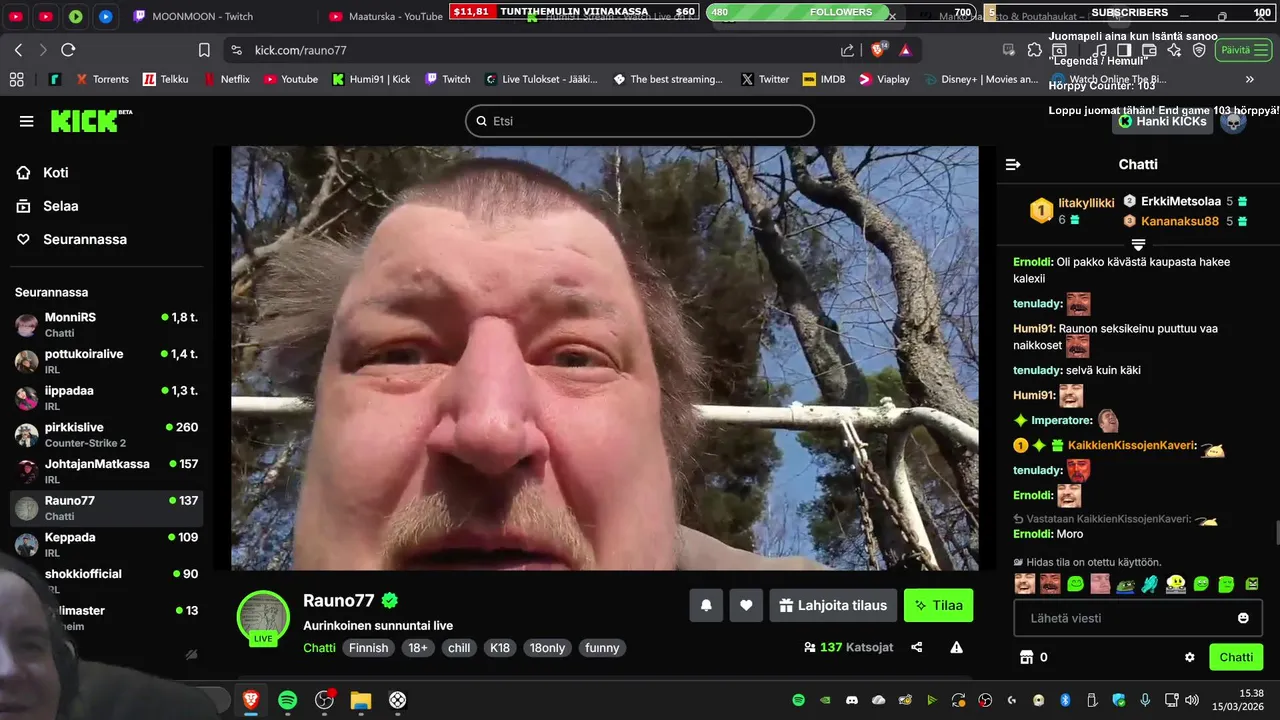Screen dimensions: 1280x720
Task: Open the Twitter bookmark
Action: point(765,79)
